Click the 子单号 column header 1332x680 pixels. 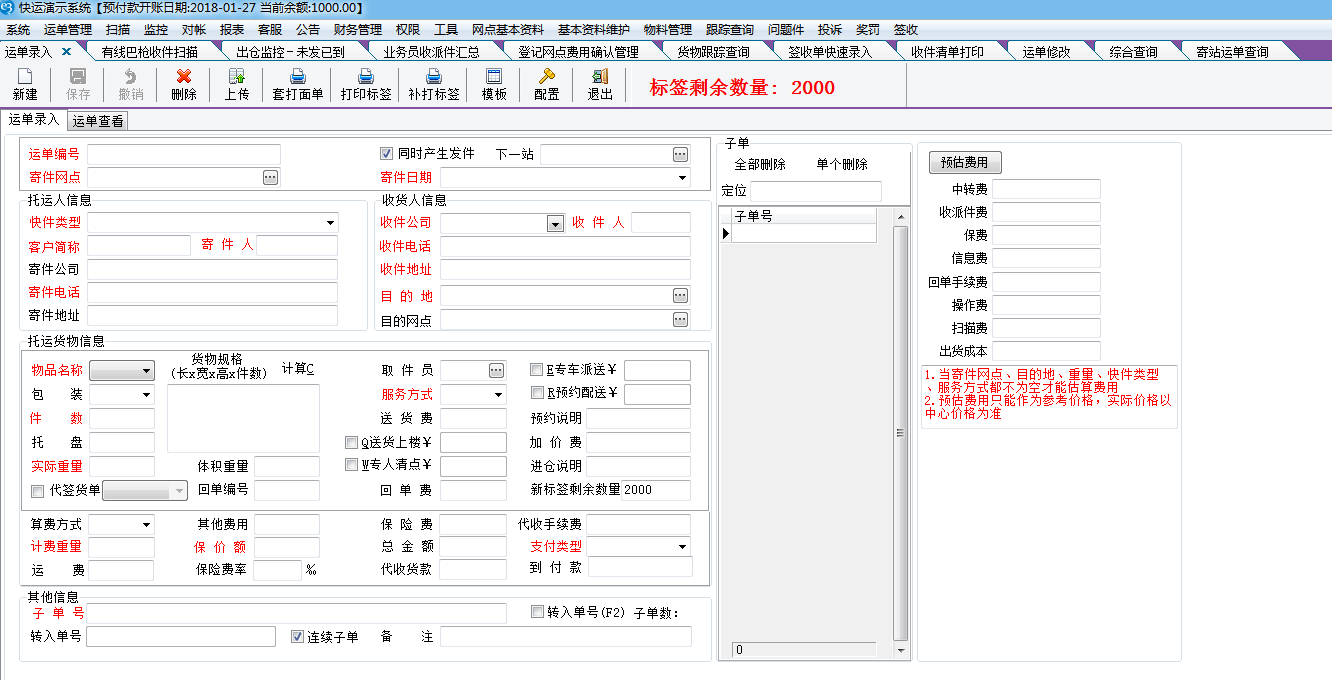(x=804, y=216)
